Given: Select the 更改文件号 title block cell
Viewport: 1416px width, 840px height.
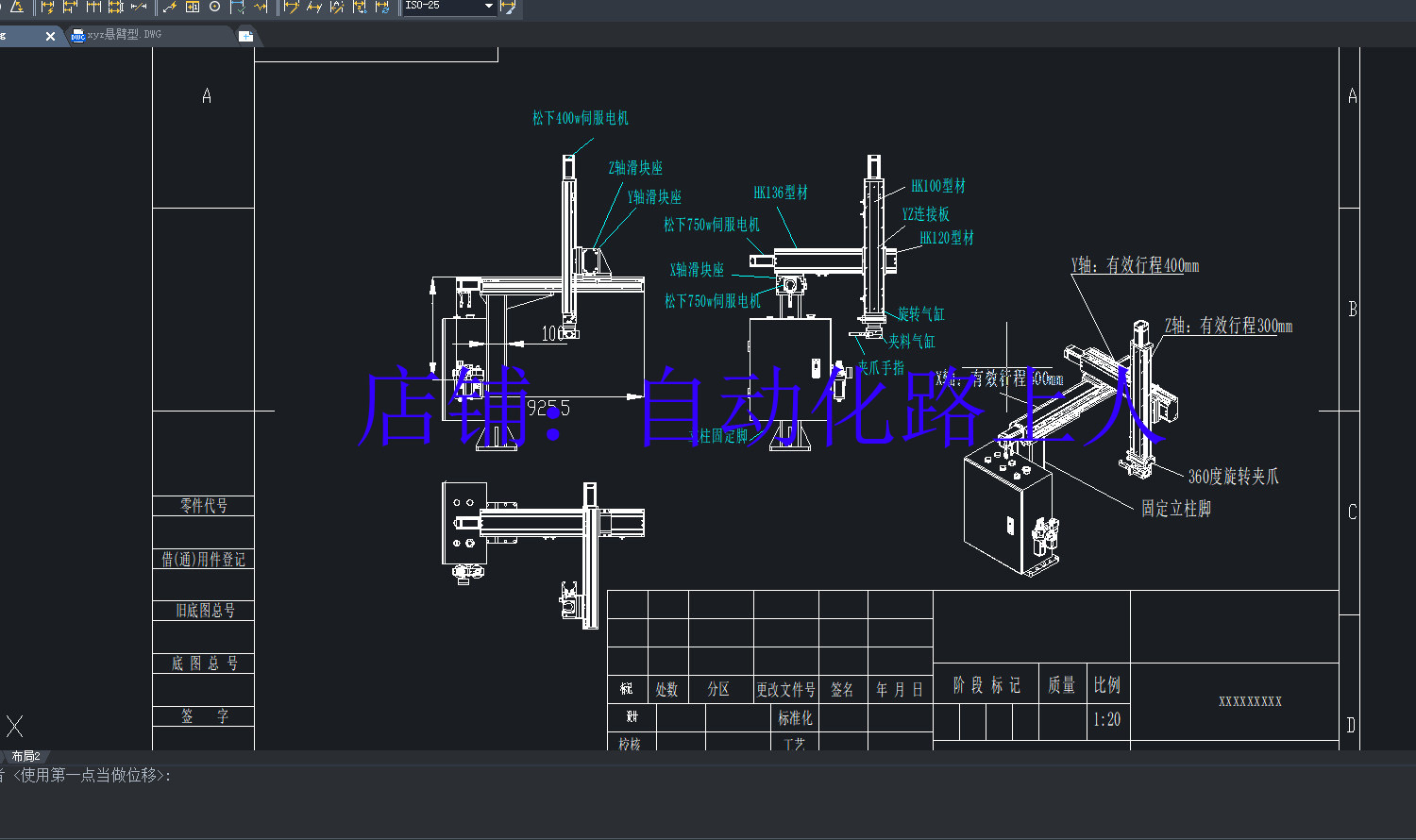Looking at the screenshot, I should (785, 690).
